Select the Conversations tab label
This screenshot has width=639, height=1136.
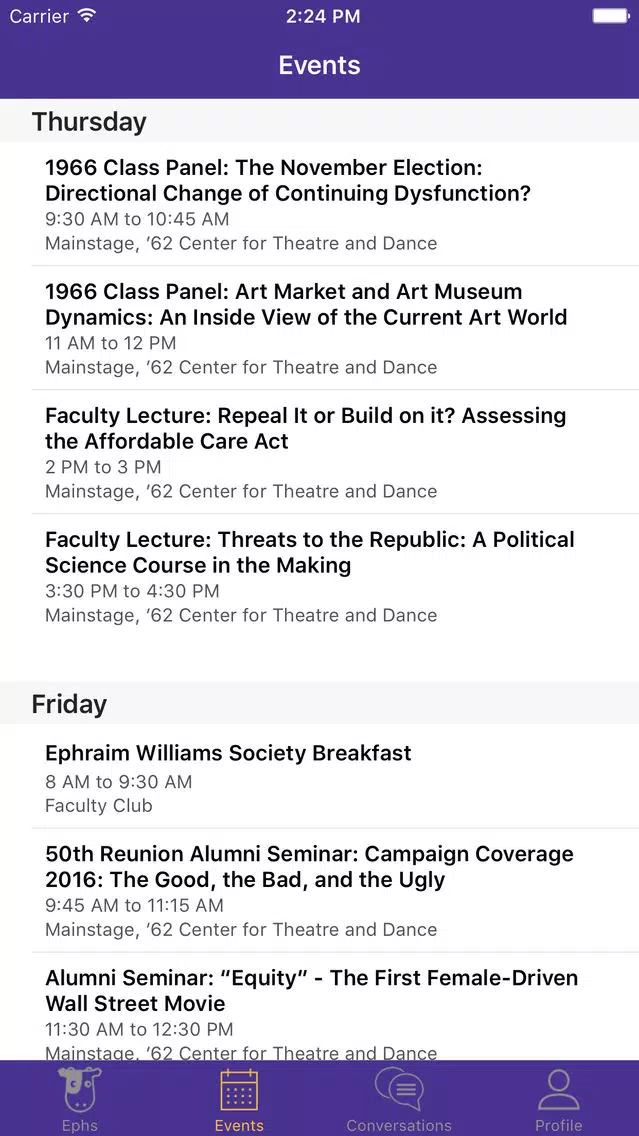[x=399, y=1126]
